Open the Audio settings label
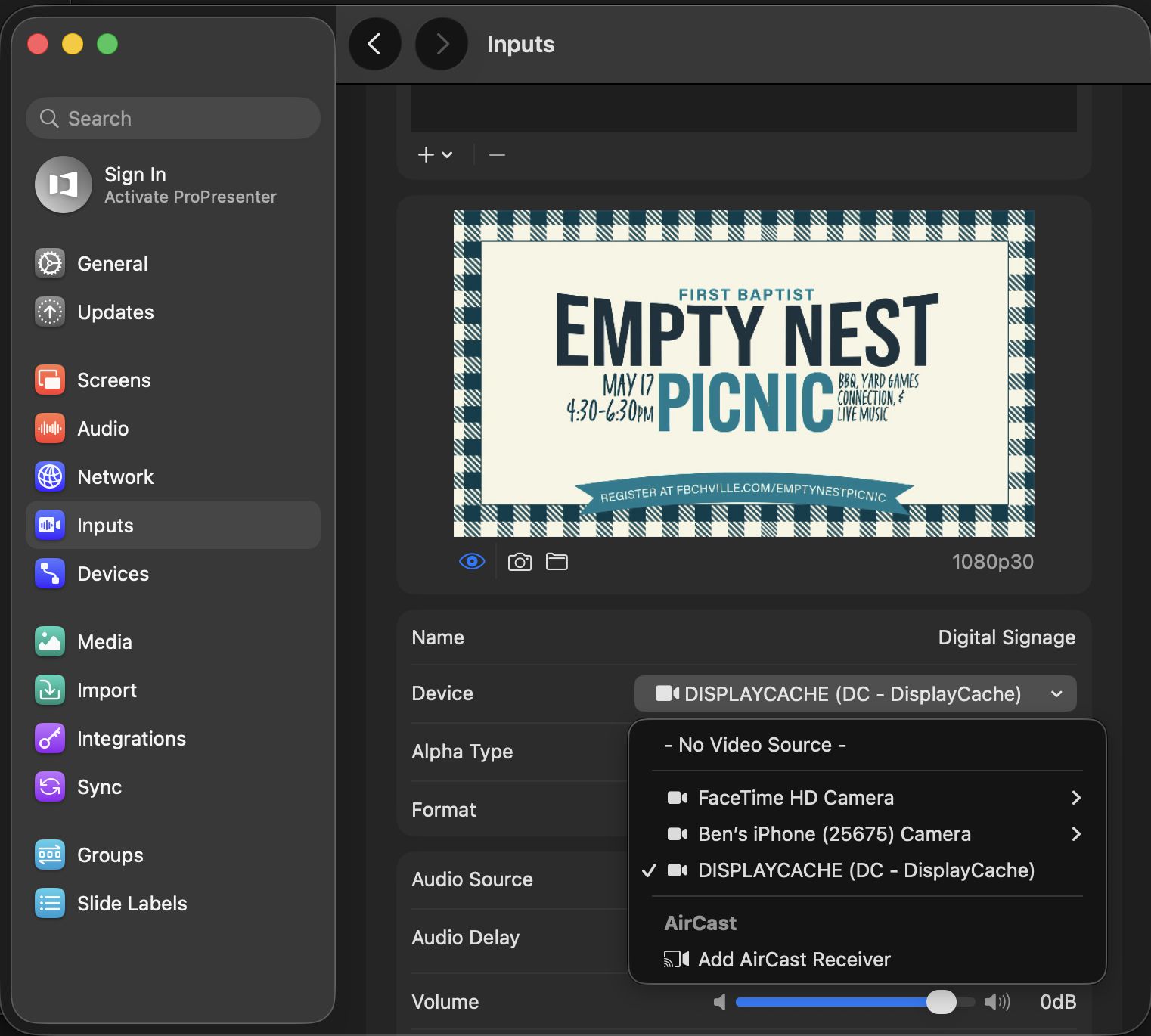 103,429
